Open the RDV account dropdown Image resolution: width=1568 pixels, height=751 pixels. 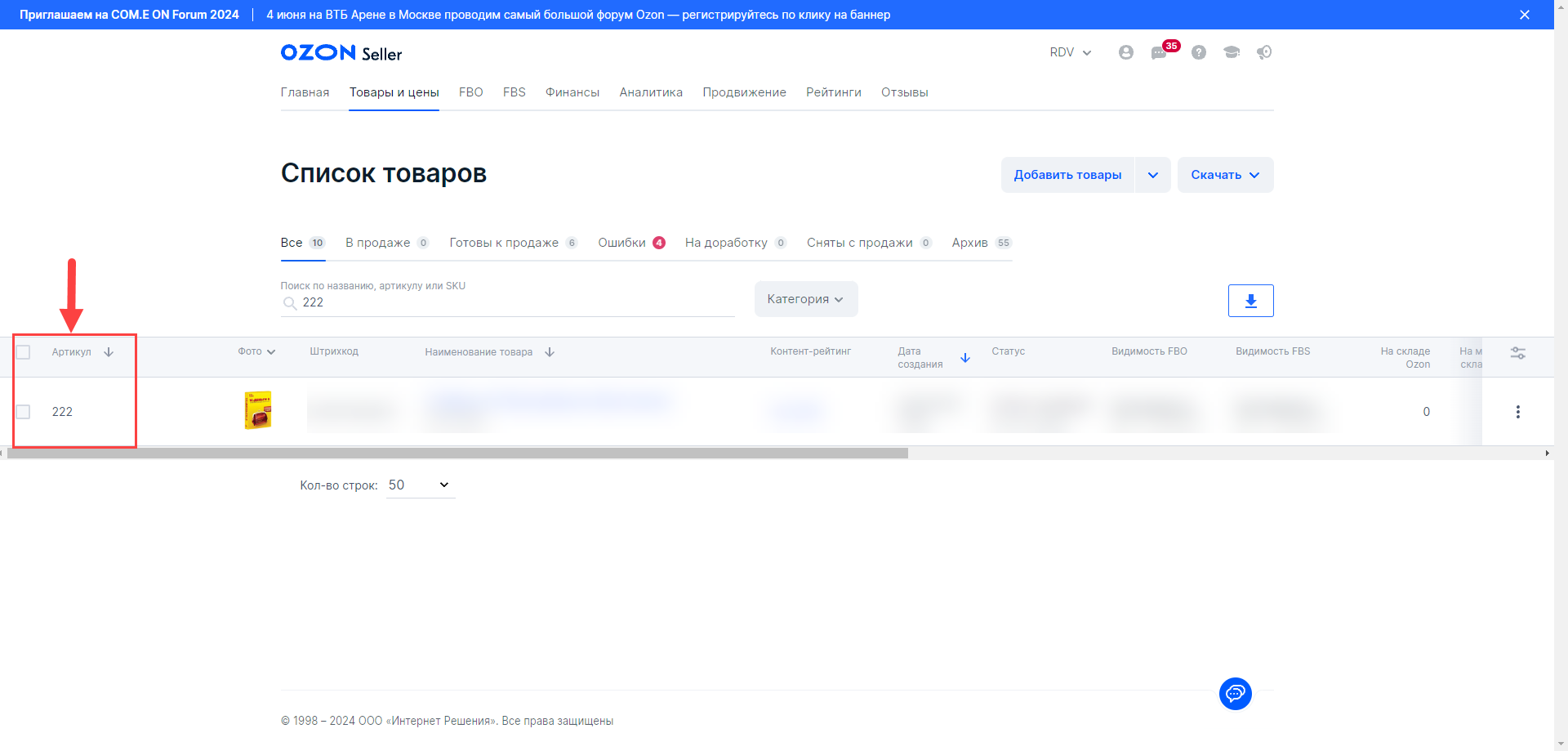pos(1070,52)
